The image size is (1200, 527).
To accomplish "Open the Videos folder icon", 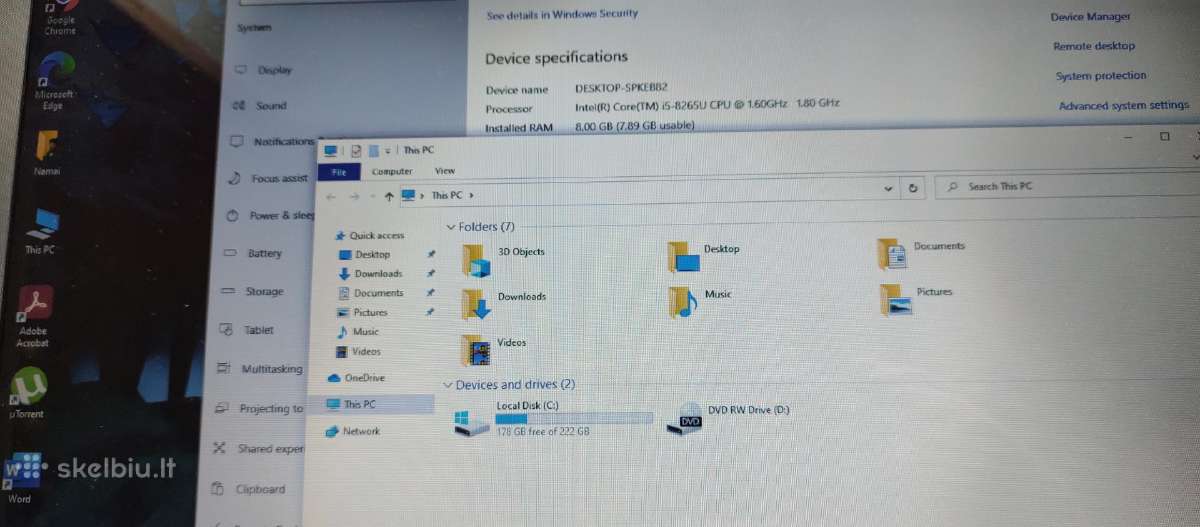I will tap(477, 350).
